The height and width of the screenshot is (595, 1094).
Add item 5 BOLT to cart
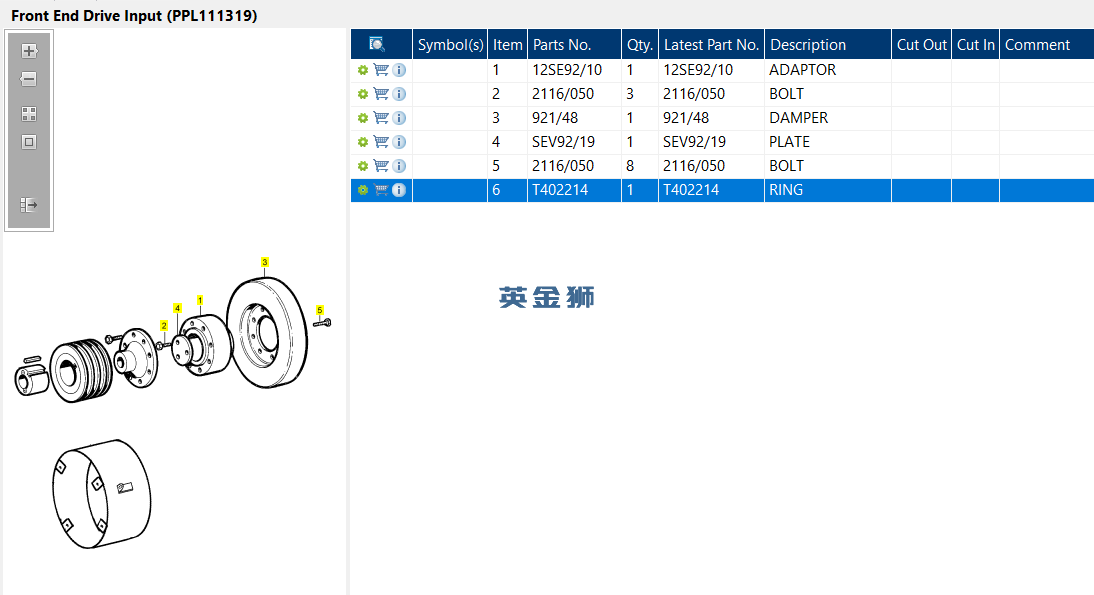(x=381, y=166)
